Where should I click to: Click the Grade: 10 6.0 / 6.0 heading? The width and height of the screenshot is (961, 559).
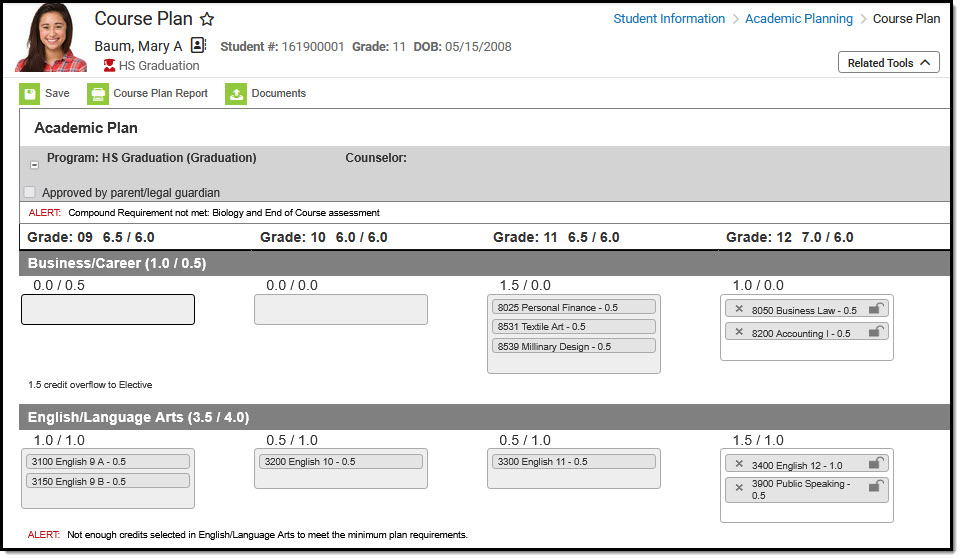324,237
